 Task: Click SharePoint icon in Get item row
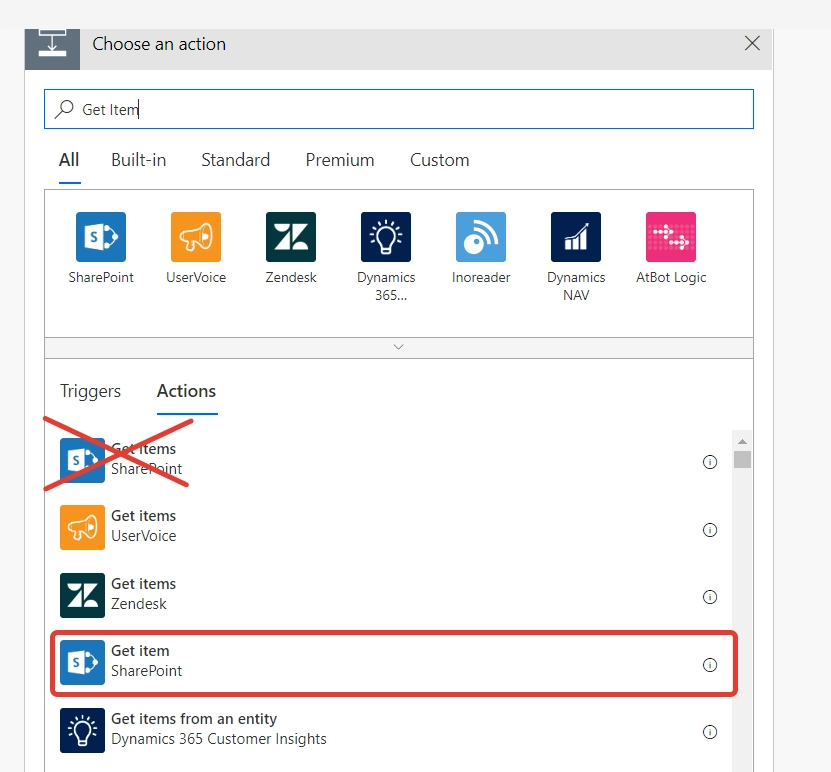[x=82, y=662]
